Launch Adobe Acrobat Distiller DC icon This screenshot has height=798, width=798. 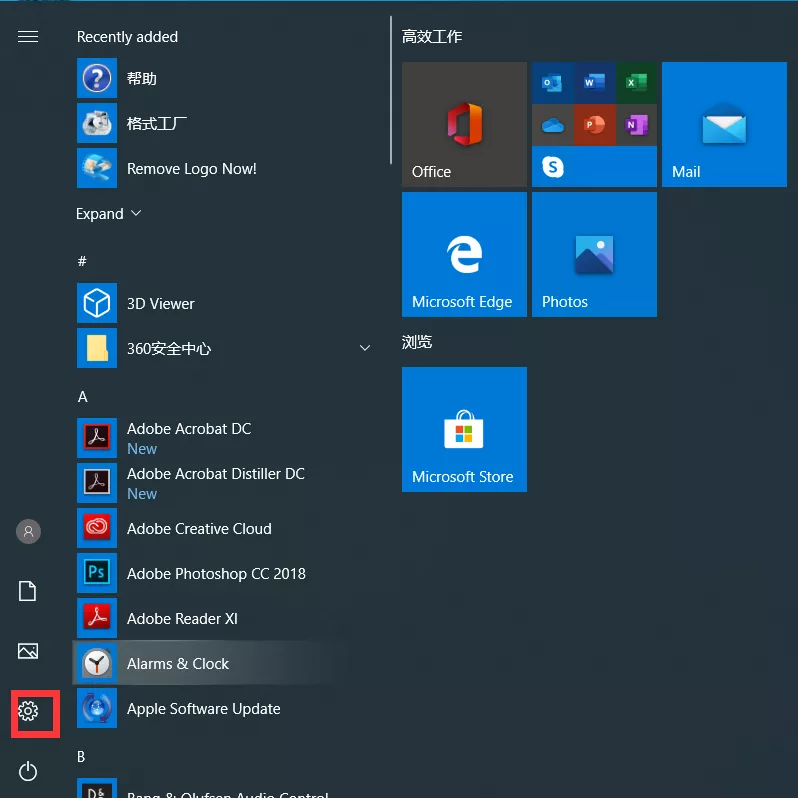pyautogui.click(x=97, y=482)
